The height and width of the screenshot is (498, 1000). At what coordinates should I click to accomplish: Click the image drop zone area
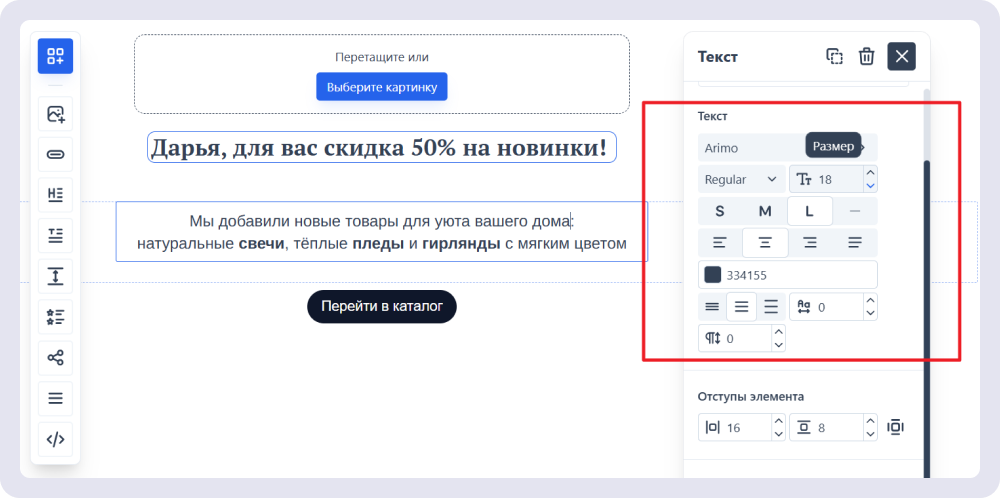[x=382, y=74]
